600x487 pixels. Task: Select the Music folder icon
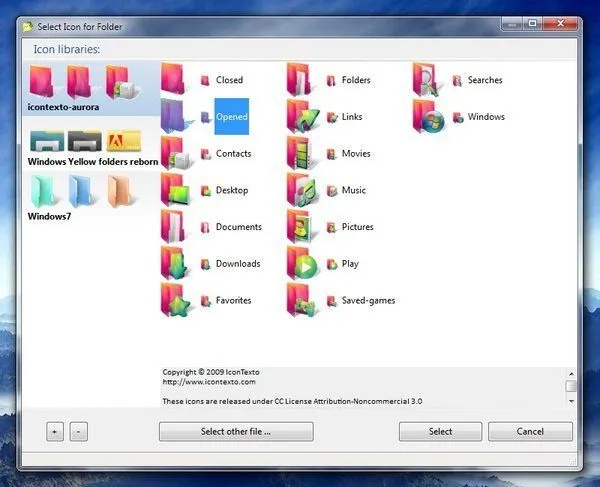point(302,190)
